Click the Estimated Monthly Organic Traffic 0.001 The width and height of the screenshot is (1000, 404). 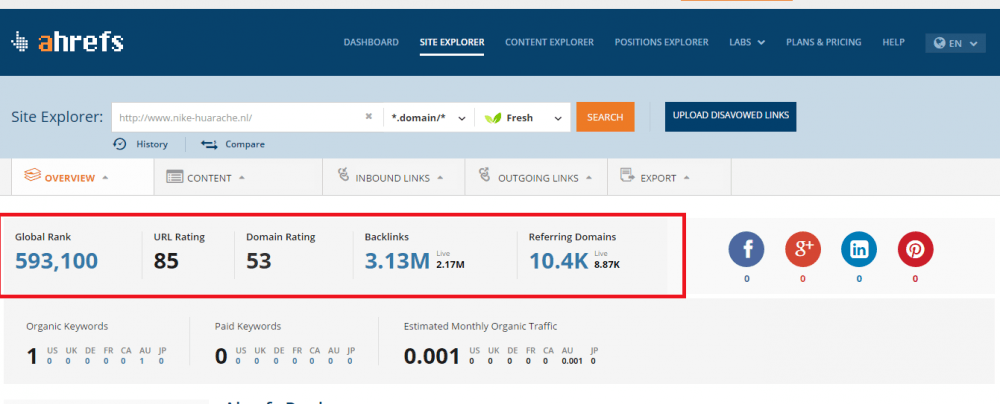point(432,356)
